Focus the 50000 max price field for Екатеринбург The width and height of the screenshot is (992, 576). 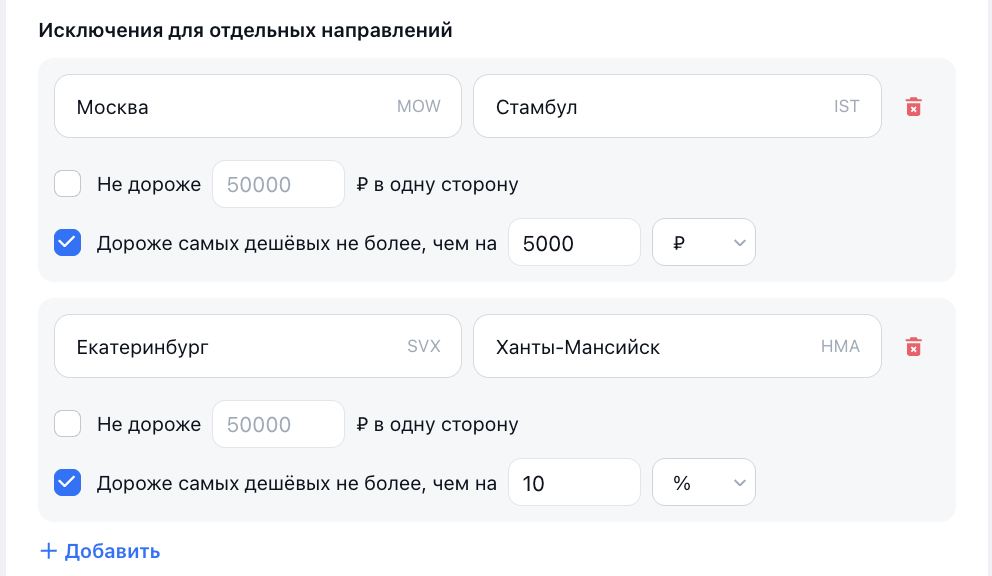pyautogui.click(x=278, y=424)
